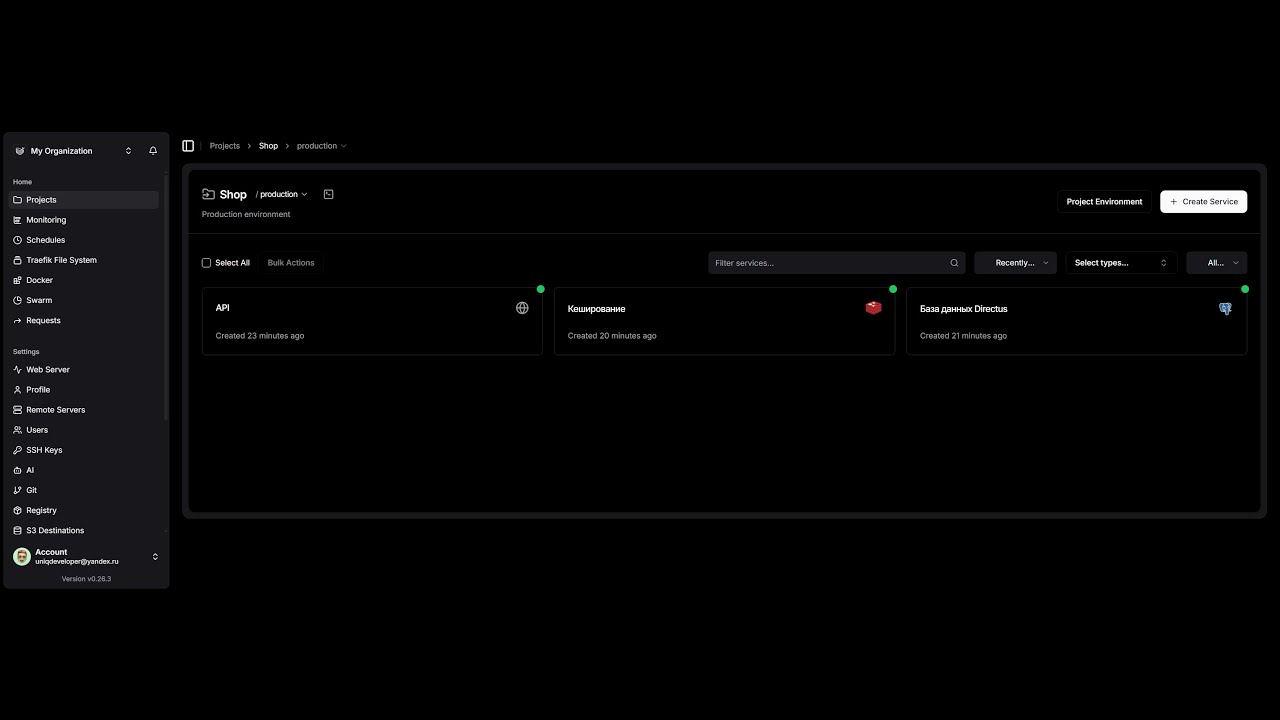
Task: Click the Registry package icon
Action: pos(17,510)
